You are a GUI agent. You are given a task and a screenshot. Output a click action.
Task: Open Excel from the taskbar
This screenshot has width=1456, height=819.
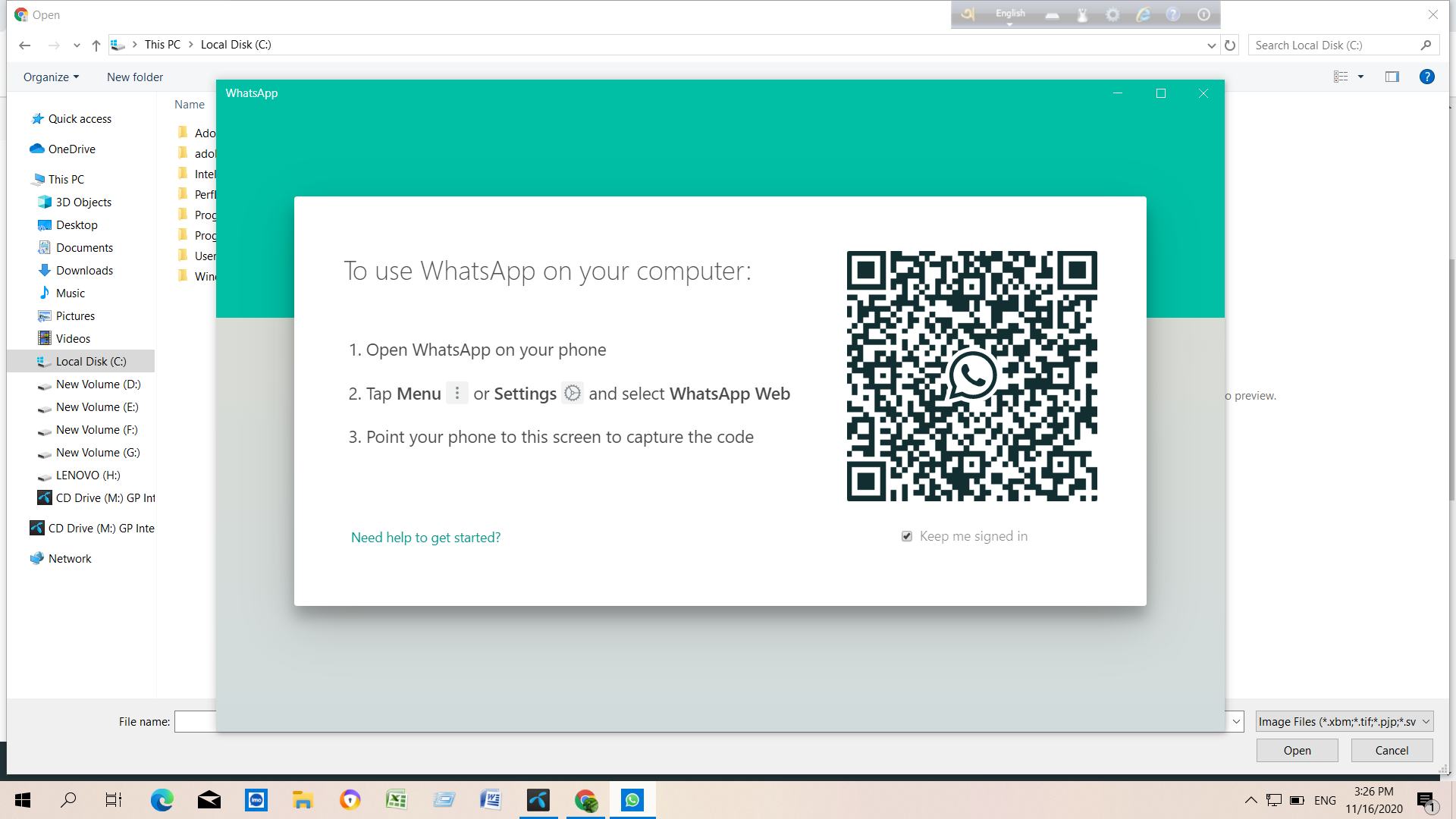397,800
